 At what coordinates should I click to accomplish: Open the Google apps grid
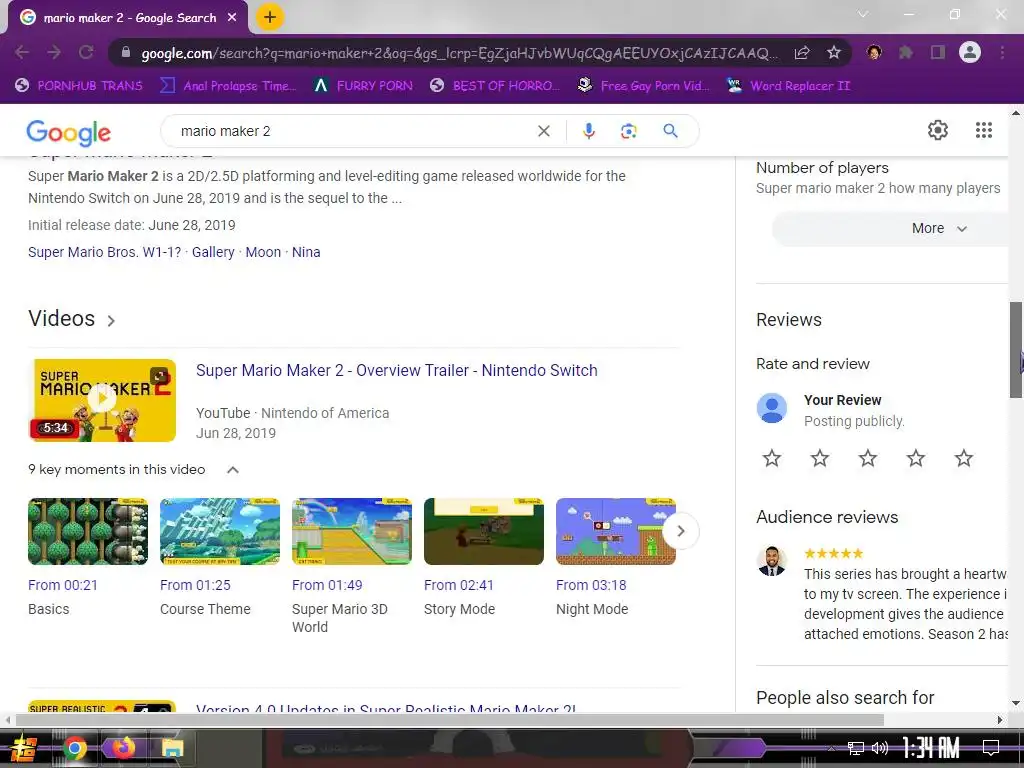pyautogui.click(x=984, y=130)
